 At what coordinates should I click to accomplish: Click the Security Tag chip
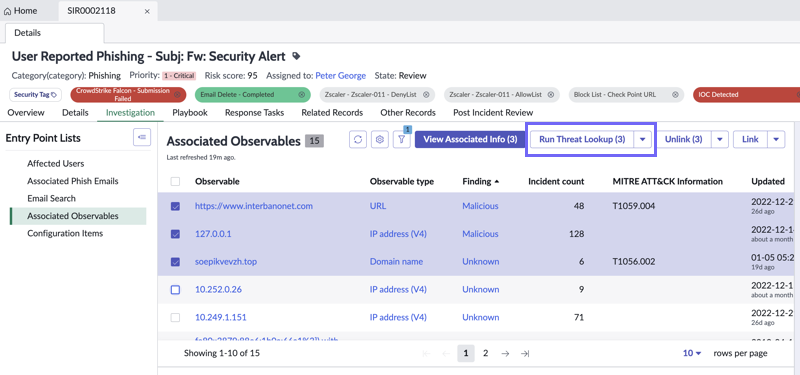pyautogui.click(x=35, y=94)
